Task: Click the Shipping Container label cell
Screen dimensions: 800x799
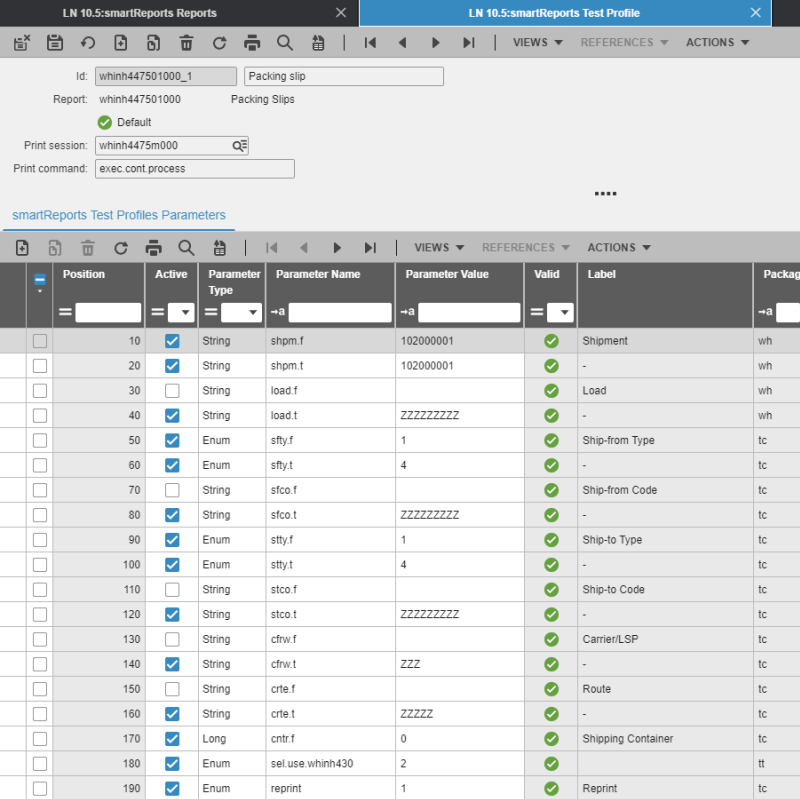Action: pyautogui.click(x=665, y=739)
